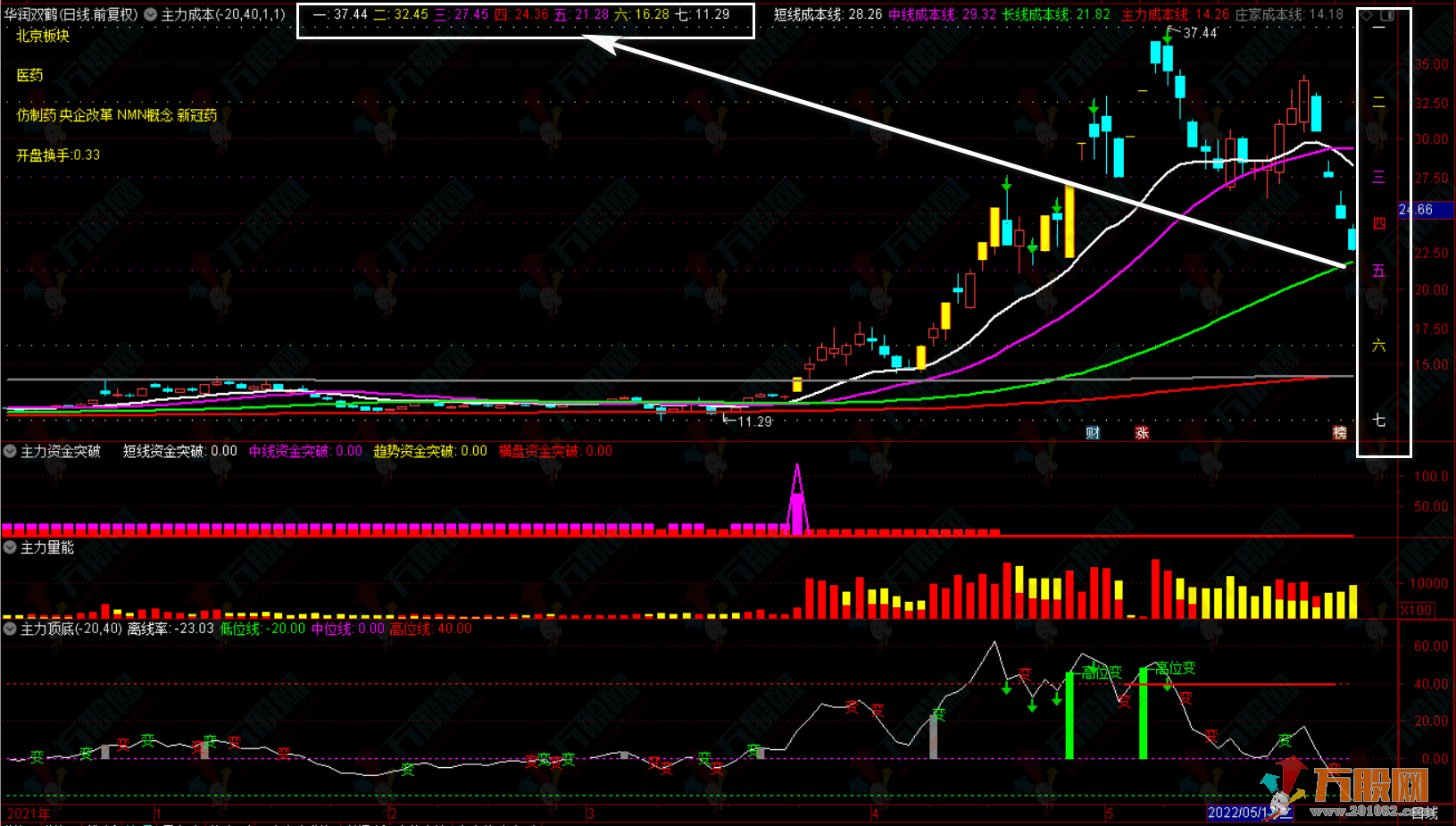Click the panel layout icon beside diamond
The height and width of the screenshot is (826, 1456).
pyautogui.click(x=1387, y=16)
